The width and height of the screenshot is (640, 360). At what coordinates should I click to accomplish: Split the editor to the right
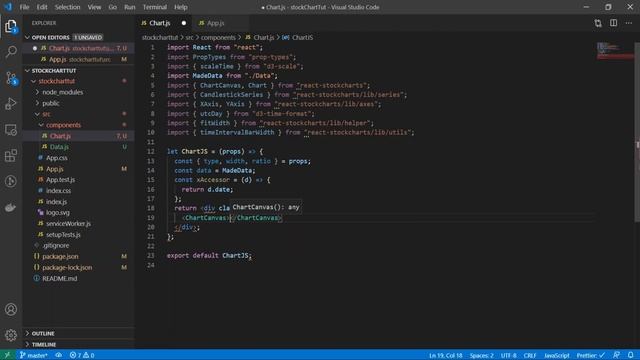point(613,23)
